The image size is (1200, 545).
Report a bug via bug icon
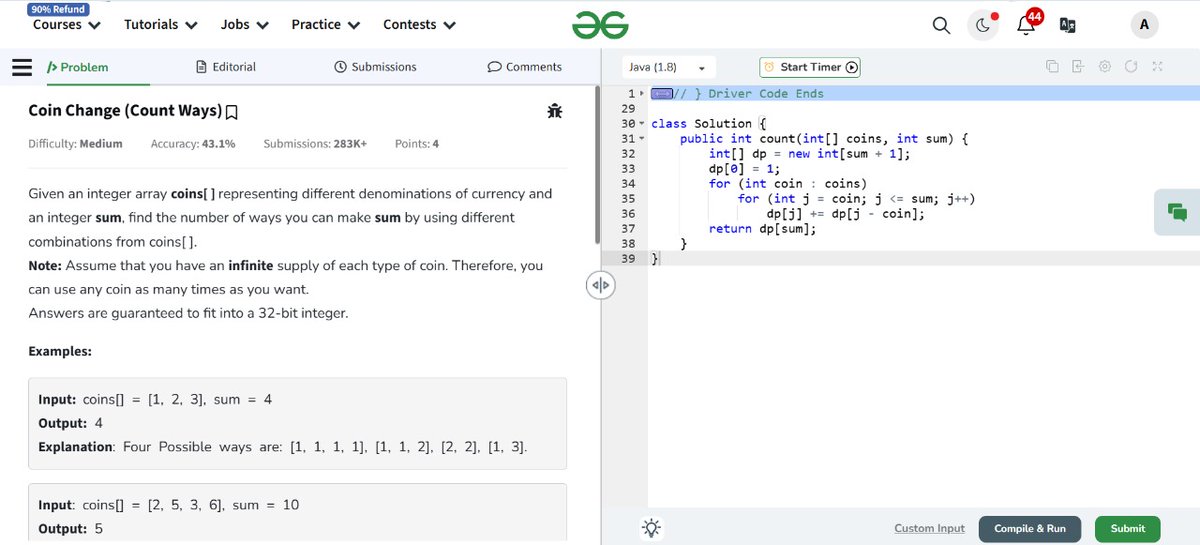(x=555, y=111)
